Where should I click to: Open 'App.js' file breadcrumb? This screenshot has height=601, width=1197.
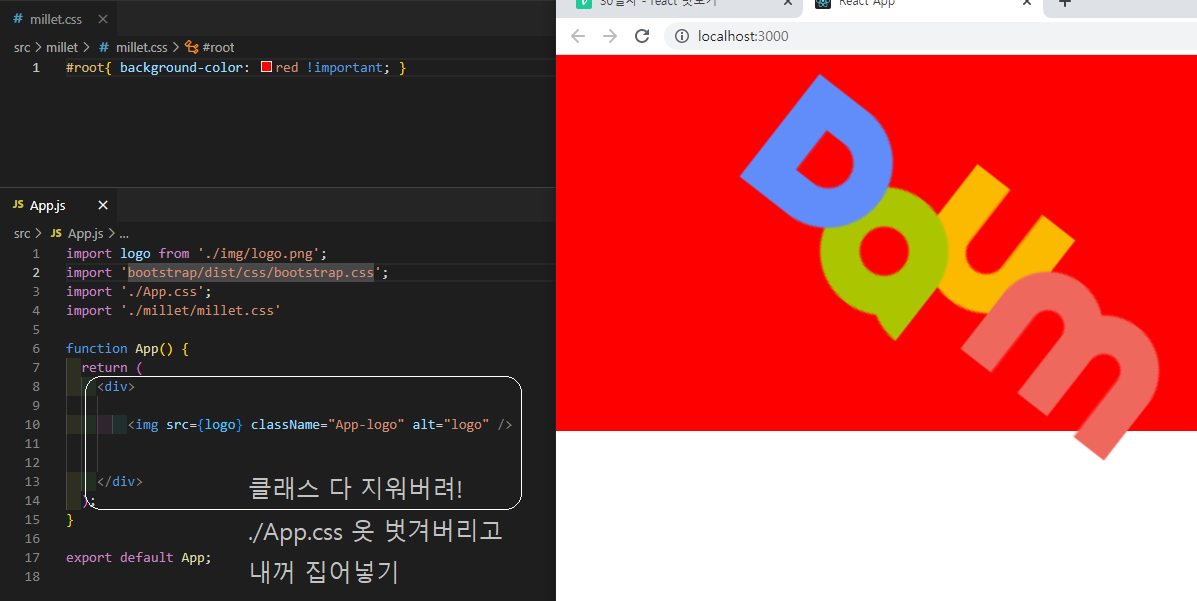pos(86,234)
